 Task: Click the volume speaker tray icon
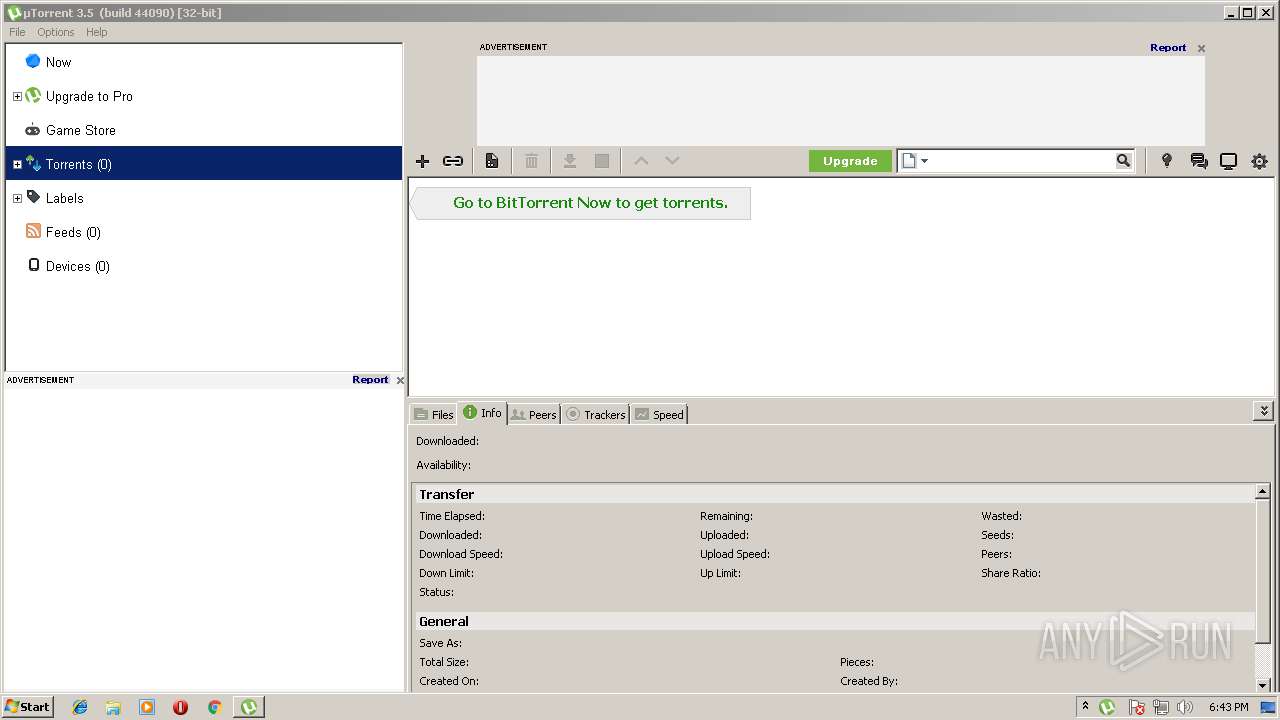pyautogui.click(x=1185, y=707)
